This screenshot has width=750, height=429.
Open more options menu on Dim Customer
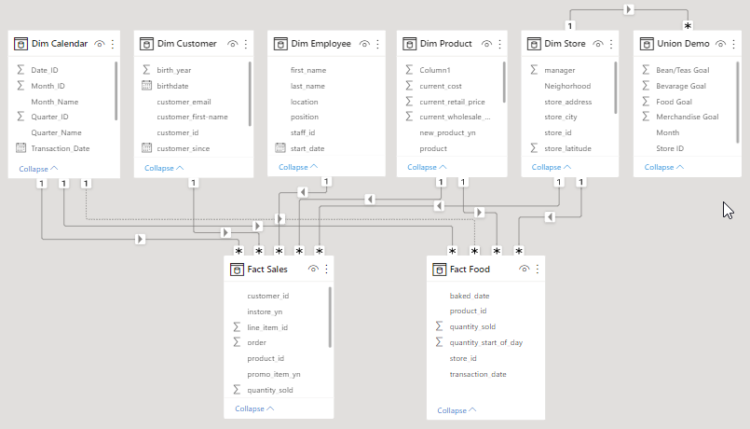point(245,44)
